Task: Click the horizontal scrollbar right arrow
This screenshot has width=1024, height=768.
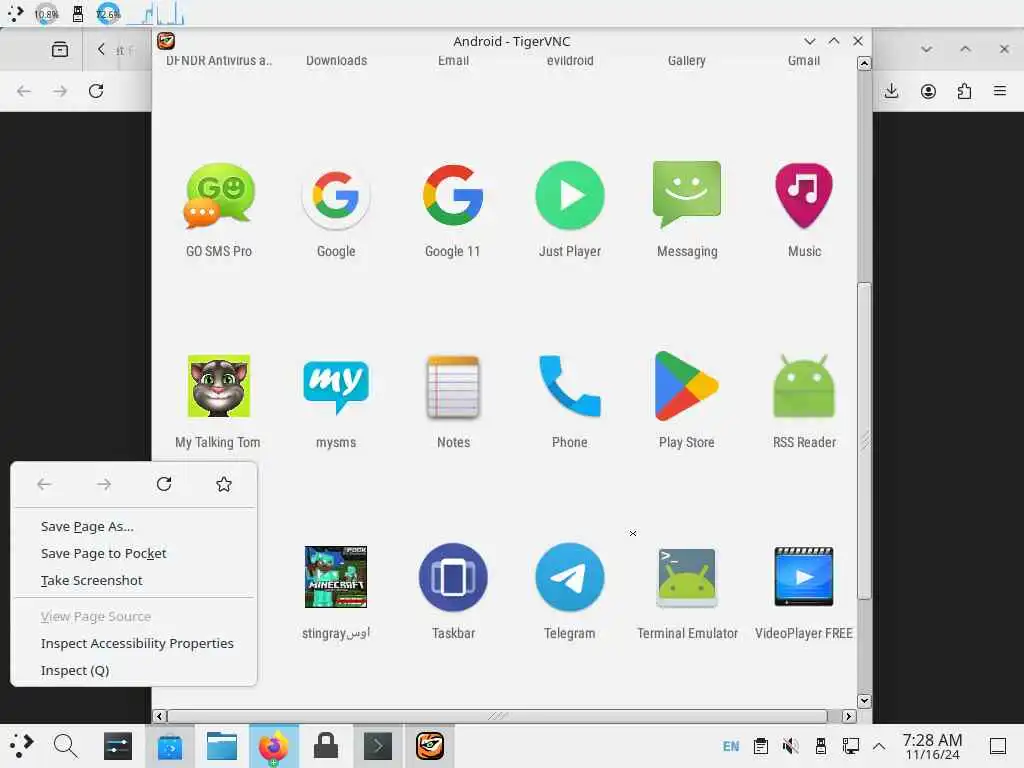Action: tap(848, 716)
